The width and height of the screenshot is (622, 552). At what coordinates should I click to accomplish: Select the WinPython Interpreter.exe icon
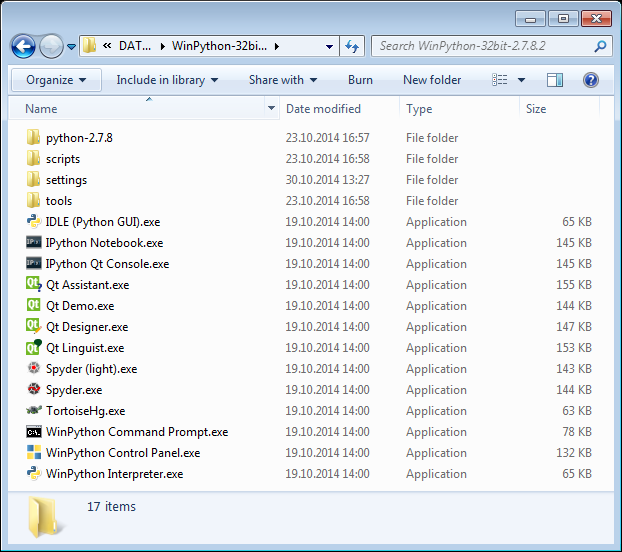click(34, 473)
